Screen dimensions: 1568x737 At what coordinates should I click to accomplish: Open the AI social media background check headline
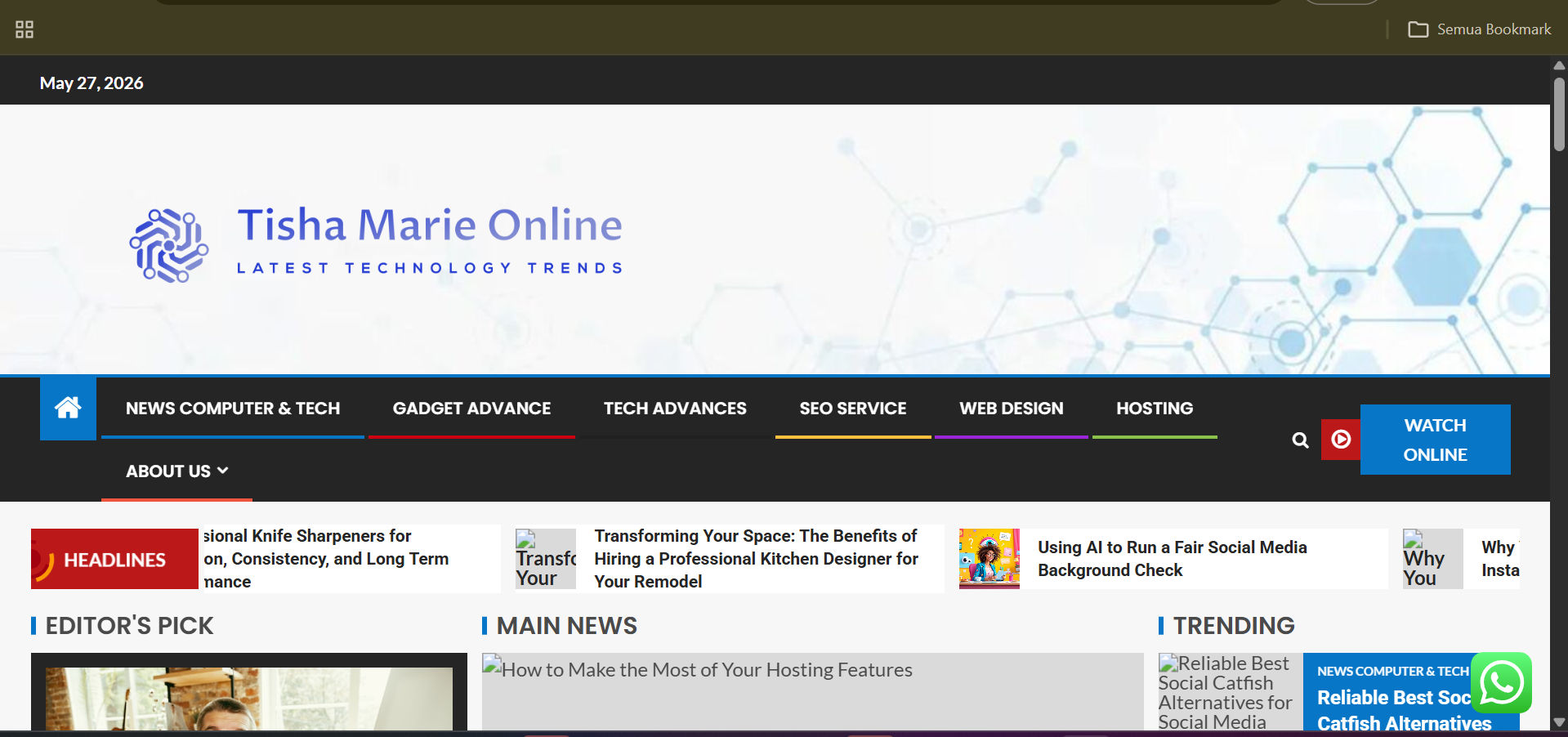(1173, 559)
